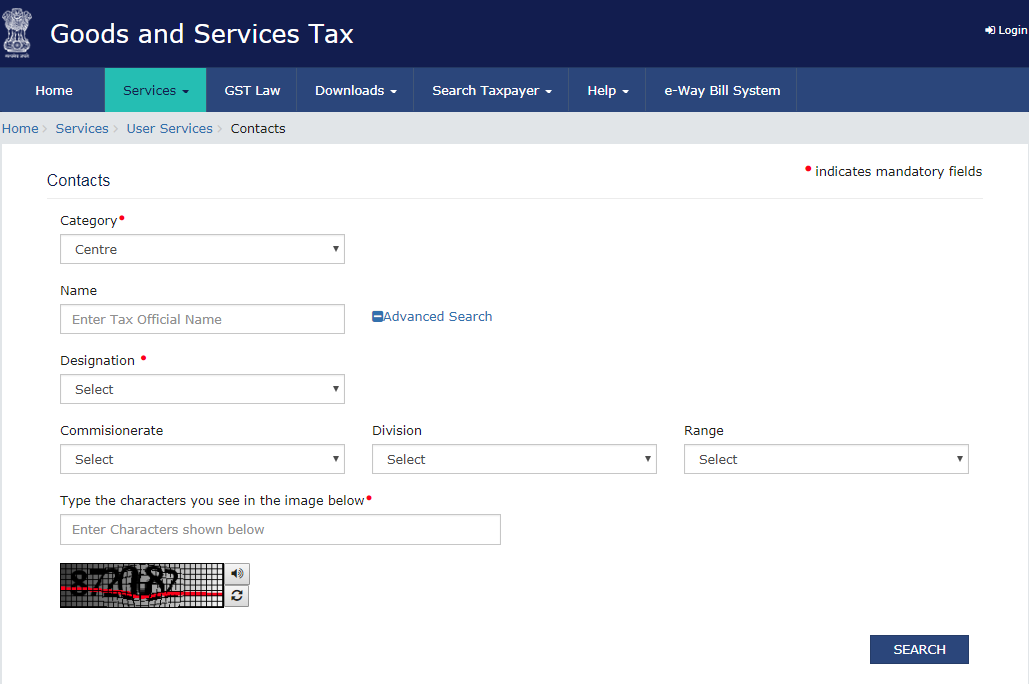Open the Login link
This screenshot has width=1029, height=684.
point(1006,30)
